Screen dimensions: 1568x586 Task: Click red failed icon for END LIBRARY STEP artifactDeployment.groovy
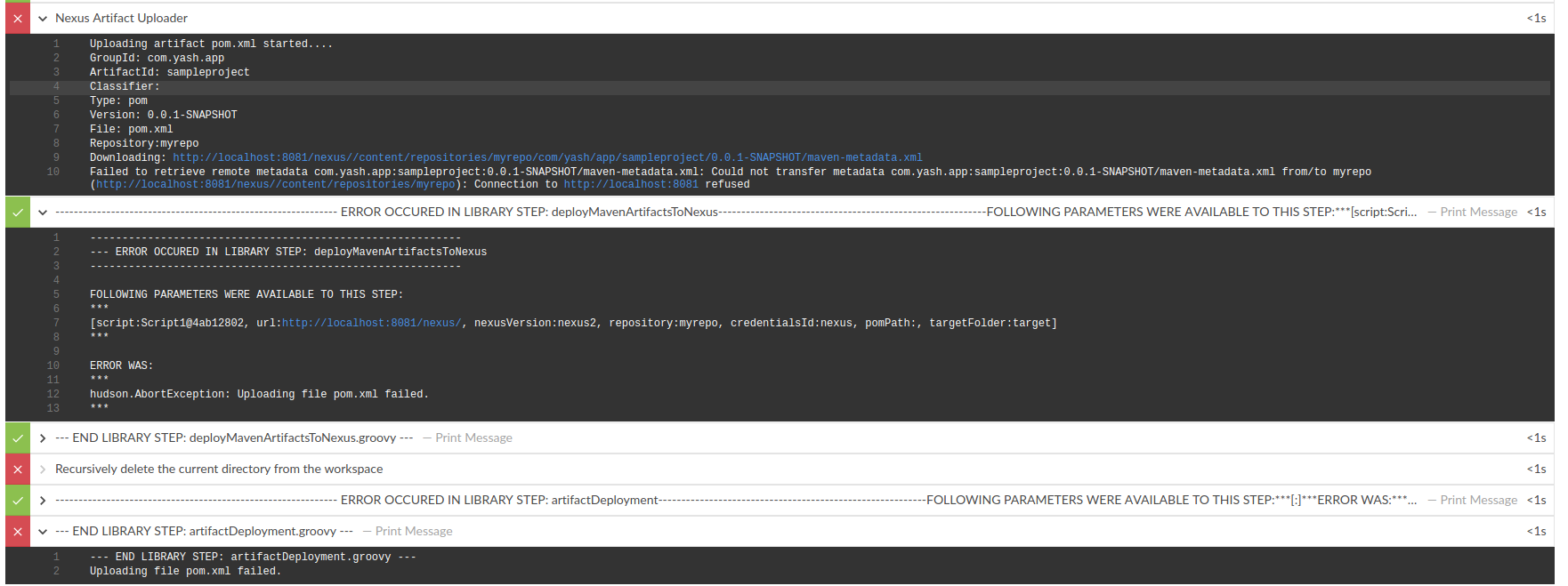[18, 531]
